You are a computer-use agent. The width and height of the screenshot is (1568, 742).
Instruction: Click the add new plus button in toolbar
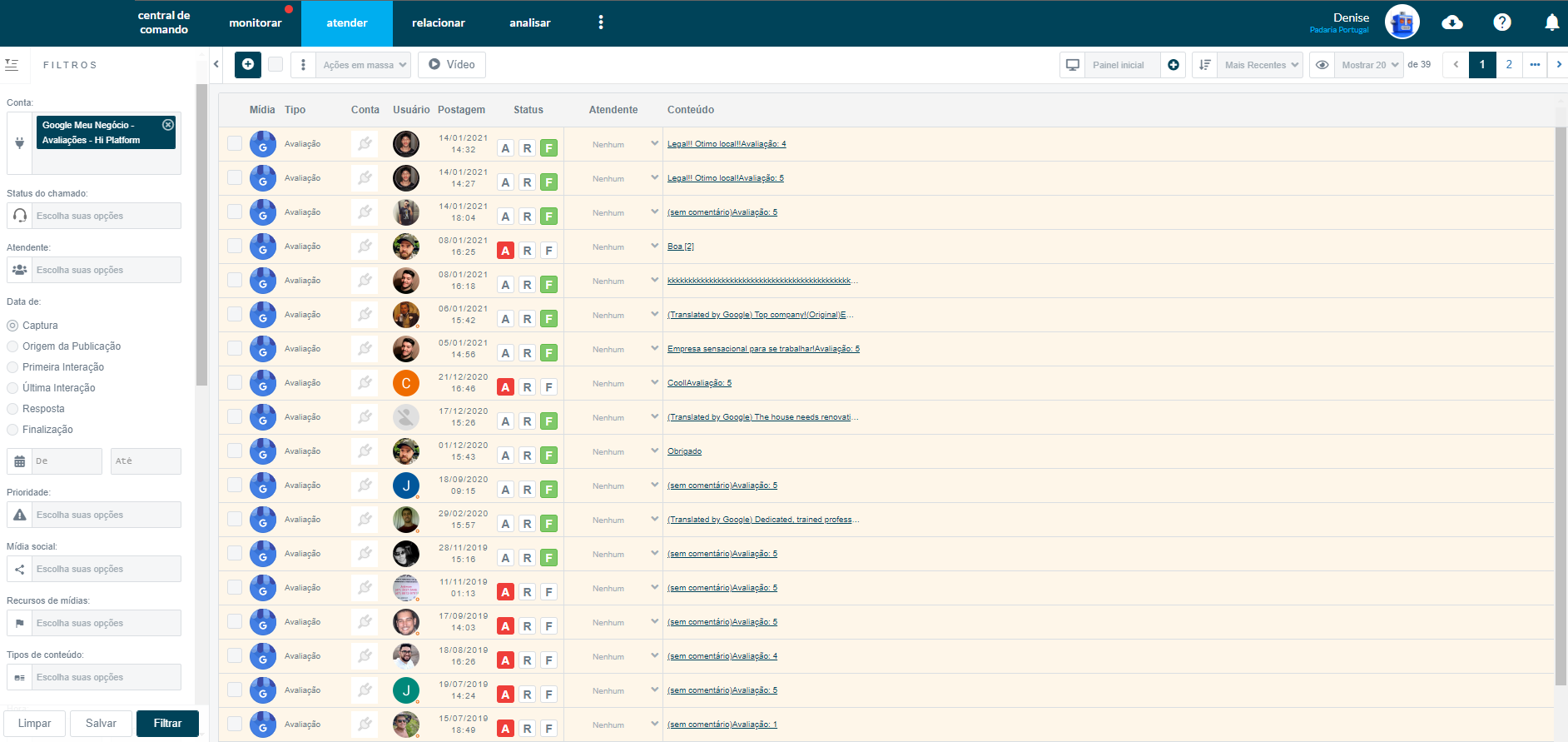(x=248, y=64)
